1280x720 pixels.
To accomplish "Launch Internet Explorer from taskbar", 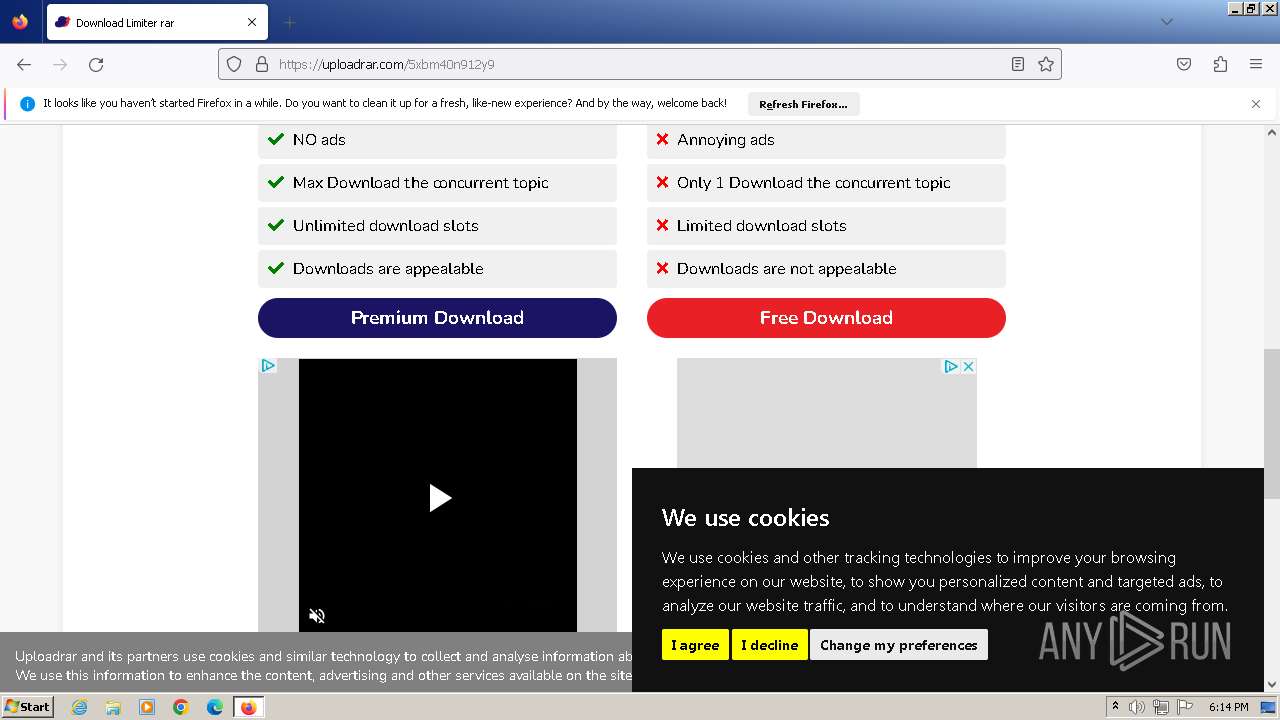I will coord(79,707).
